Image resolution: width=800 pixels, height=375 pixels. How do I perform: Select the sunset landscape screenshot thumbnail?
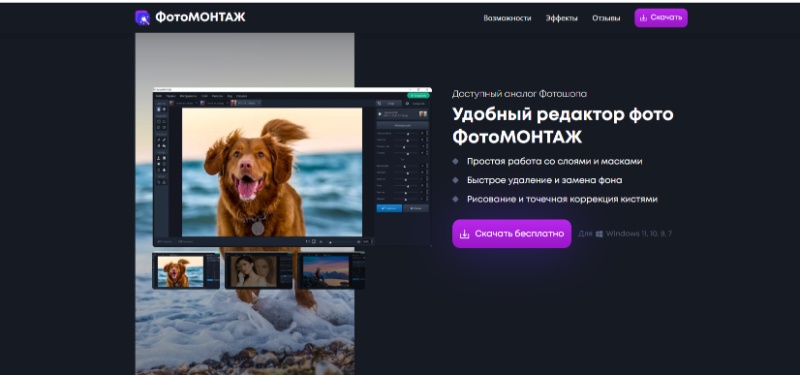(x=331, y=271)
